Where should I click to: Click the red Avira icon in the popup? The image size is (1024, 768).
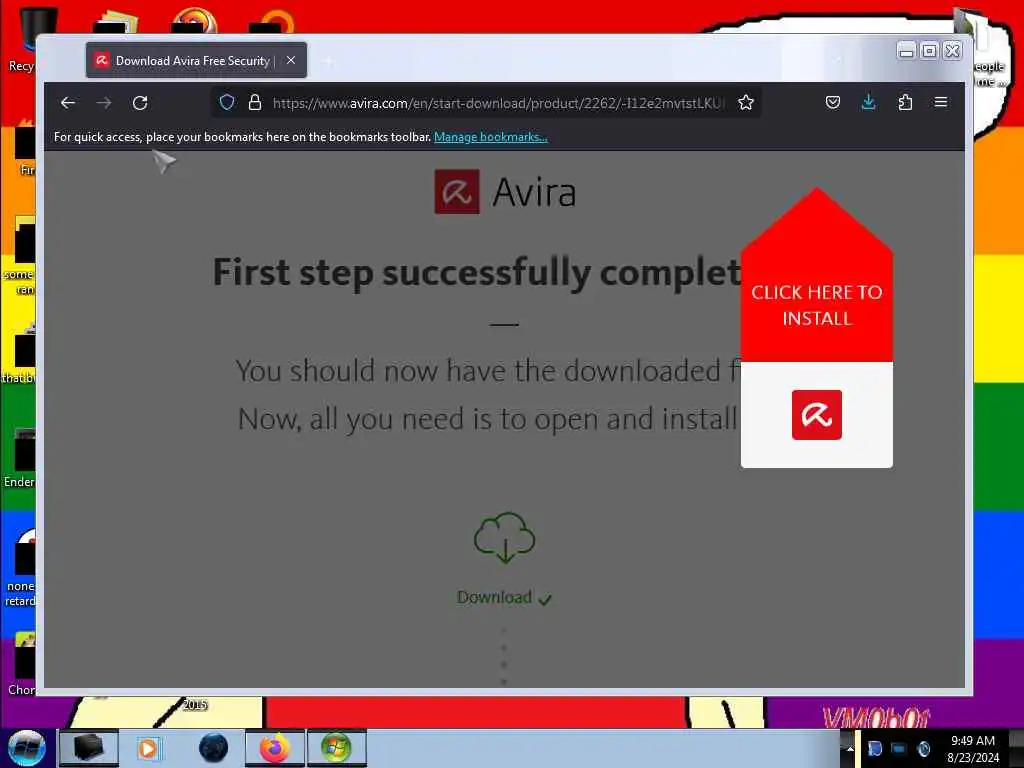tap(816, 415)
